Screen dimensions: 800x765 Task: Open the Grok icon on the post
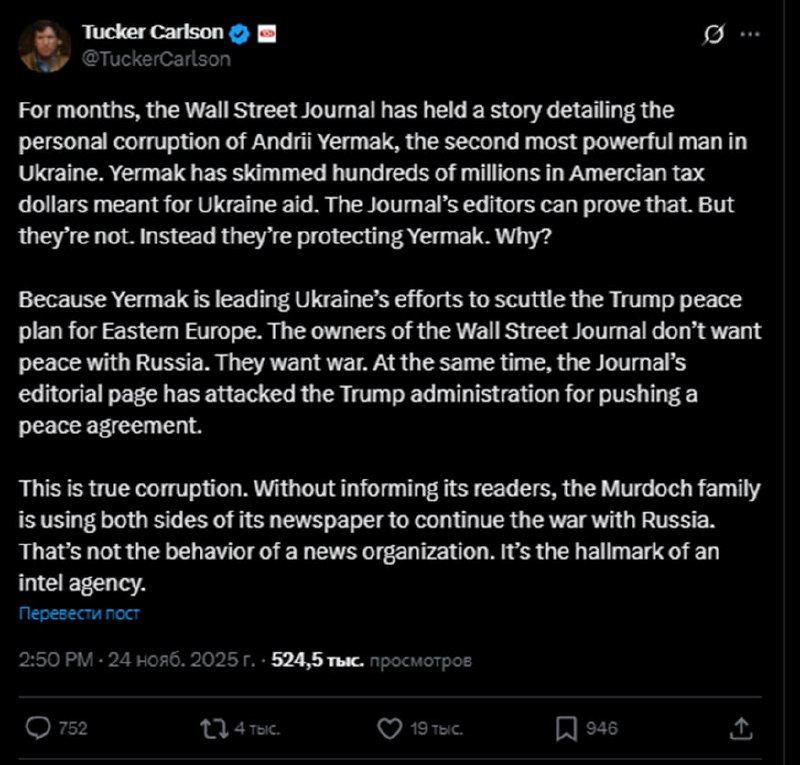pyautogui.click(x=714, y=34)
